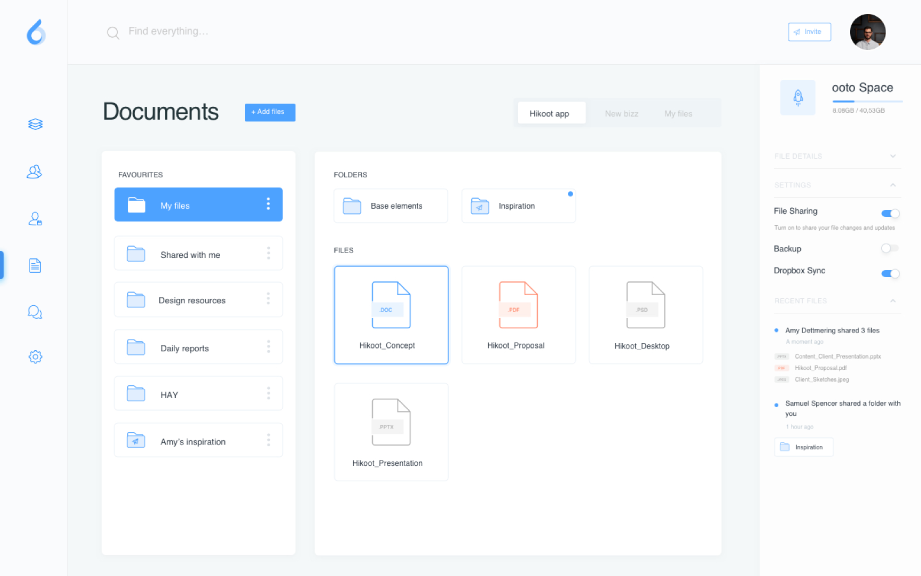Screen dimensions: 921x576
Task: Open the three-dot menu for My files
Action: click(268, 205)
